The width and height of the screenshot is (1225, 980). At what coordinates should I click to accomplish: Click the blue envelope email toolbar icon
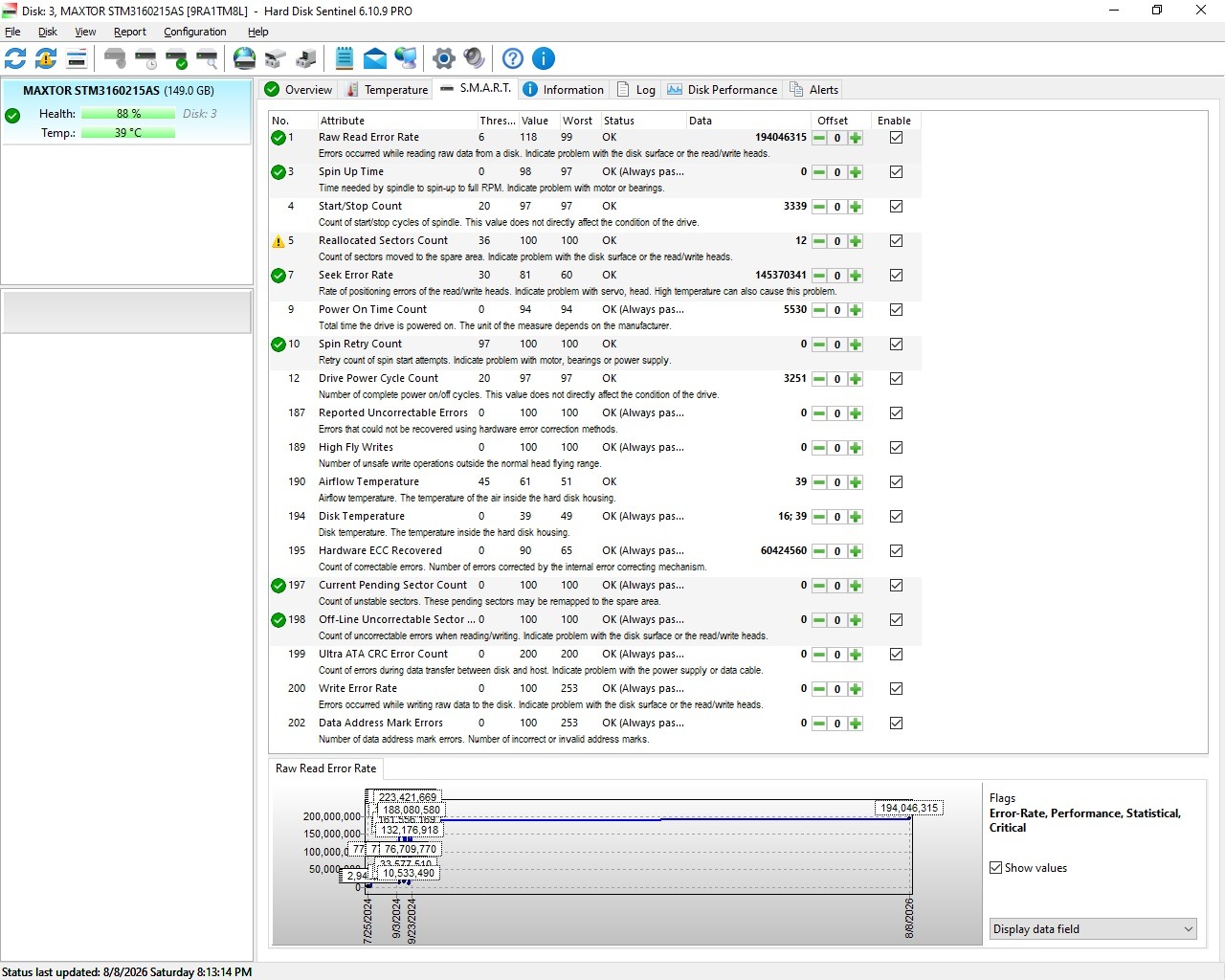tap(375, 58)
